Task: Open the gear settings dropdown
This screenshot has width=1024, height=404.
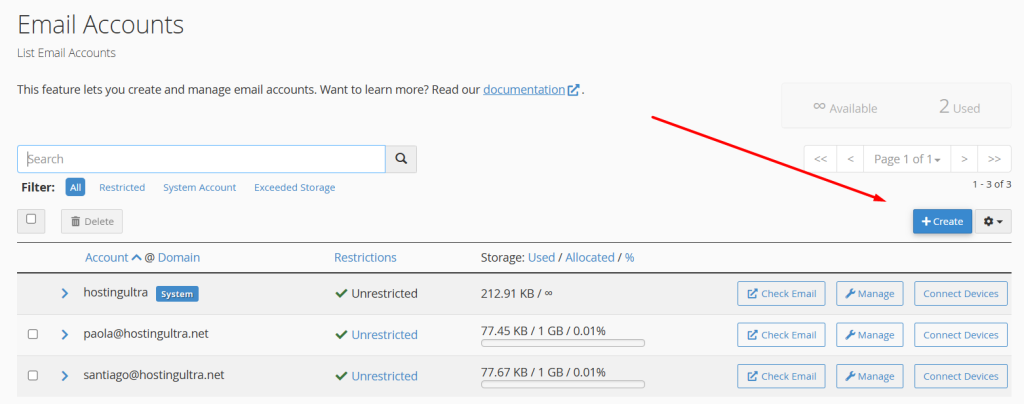Action: click(x=992, y=221)
